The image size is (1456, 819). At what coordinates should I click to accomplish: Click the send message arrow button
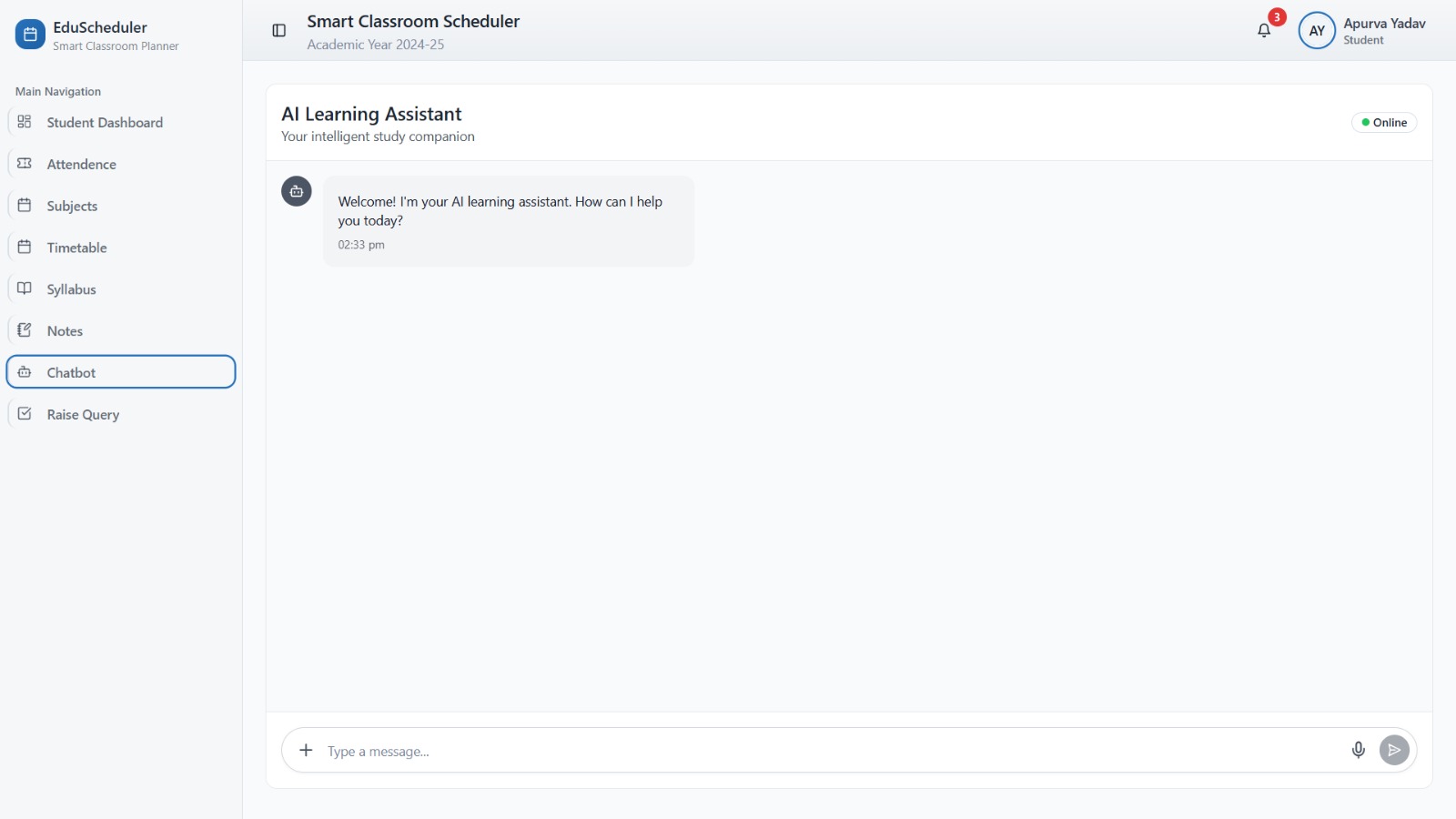[x=1394, y=750]
